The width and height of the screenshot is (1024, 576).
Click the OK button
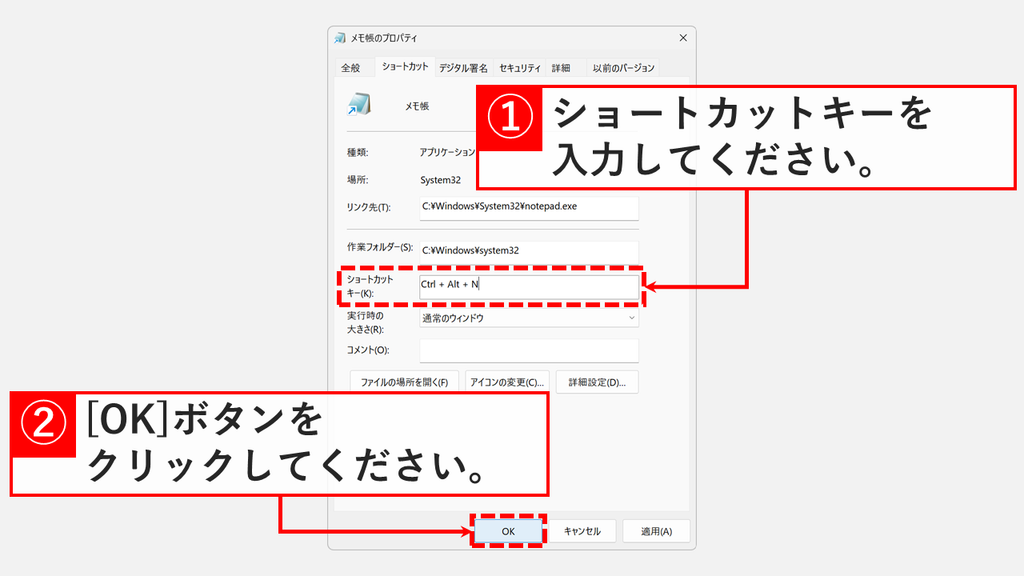tap(508, 532)
